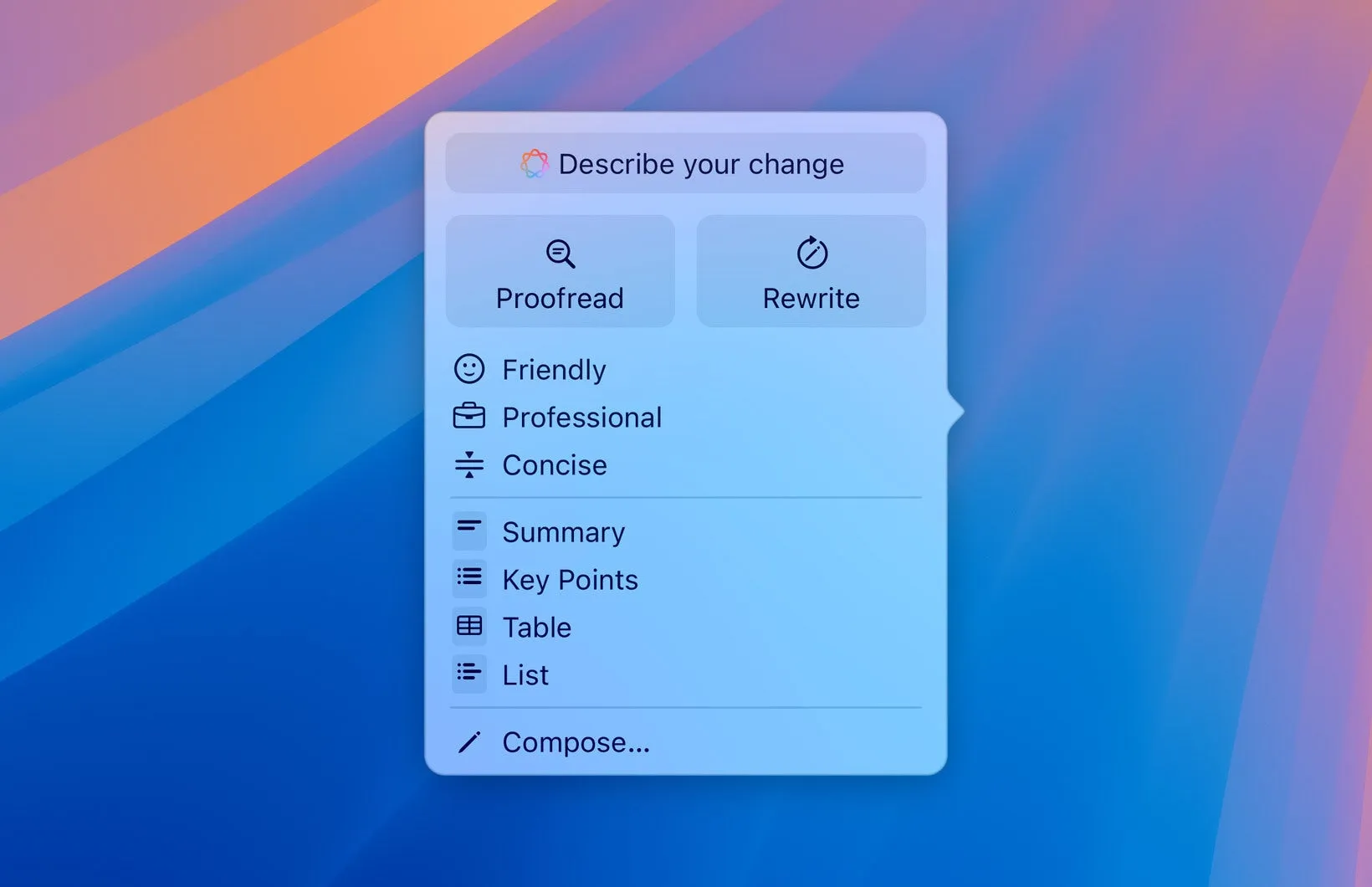Generate a Summary of the text
This screenshot has height=887, width=1372.
[x=563, y=531]
